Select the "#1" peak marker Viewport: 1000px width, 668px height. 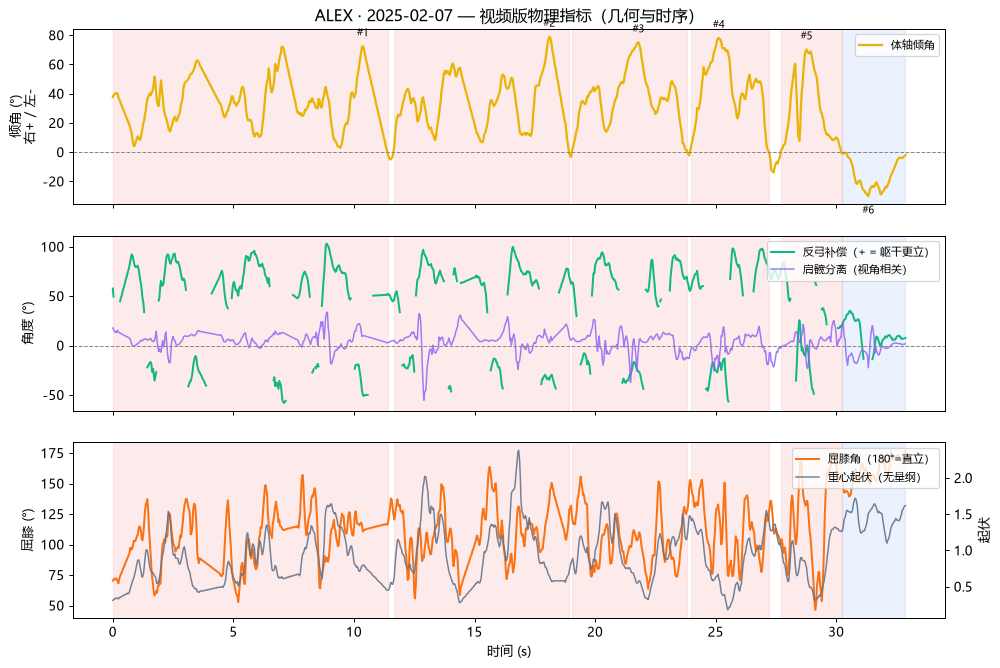363,32
